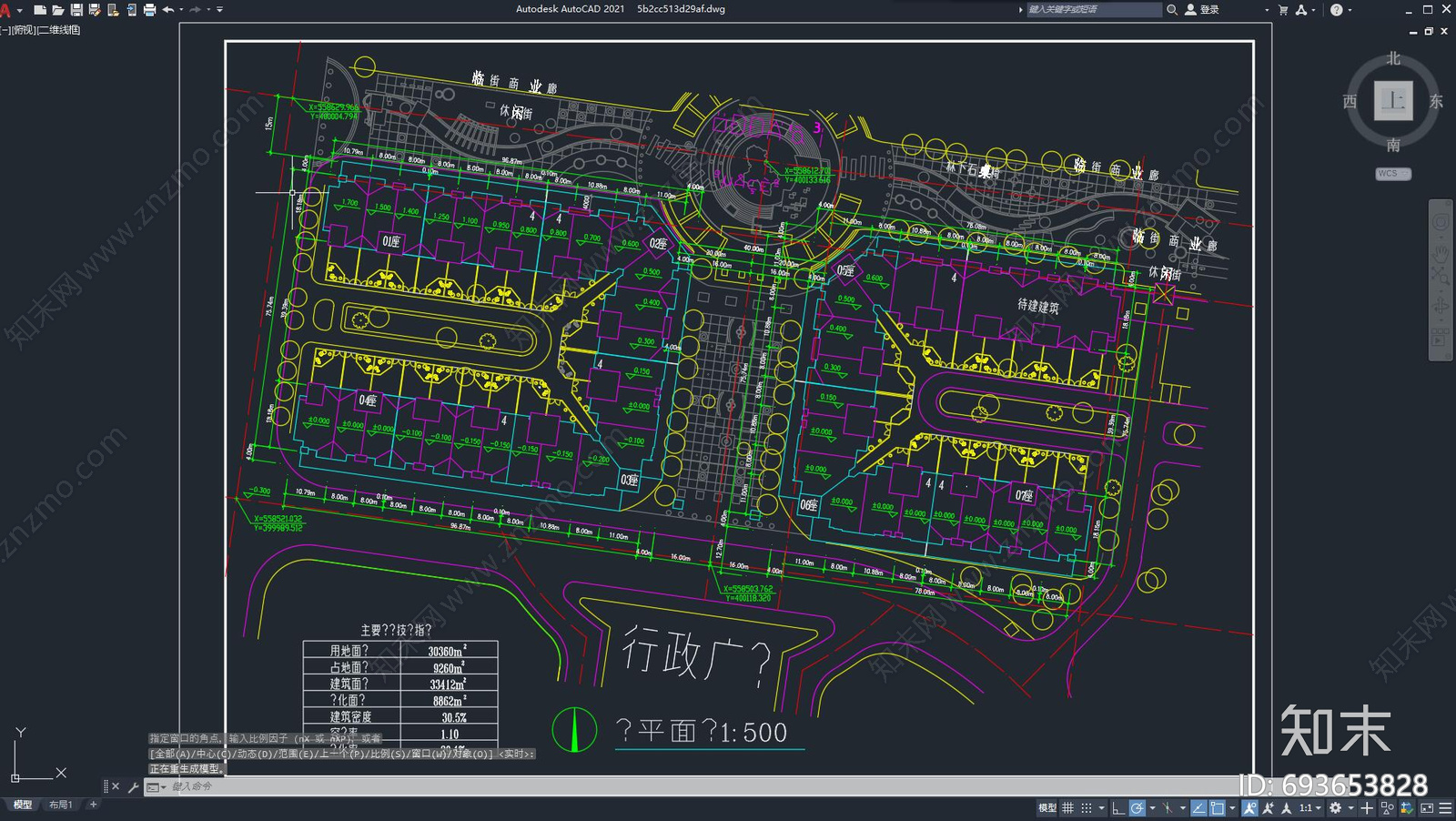Click the 上 top face of ViewCube

(x=1393, y=100)
